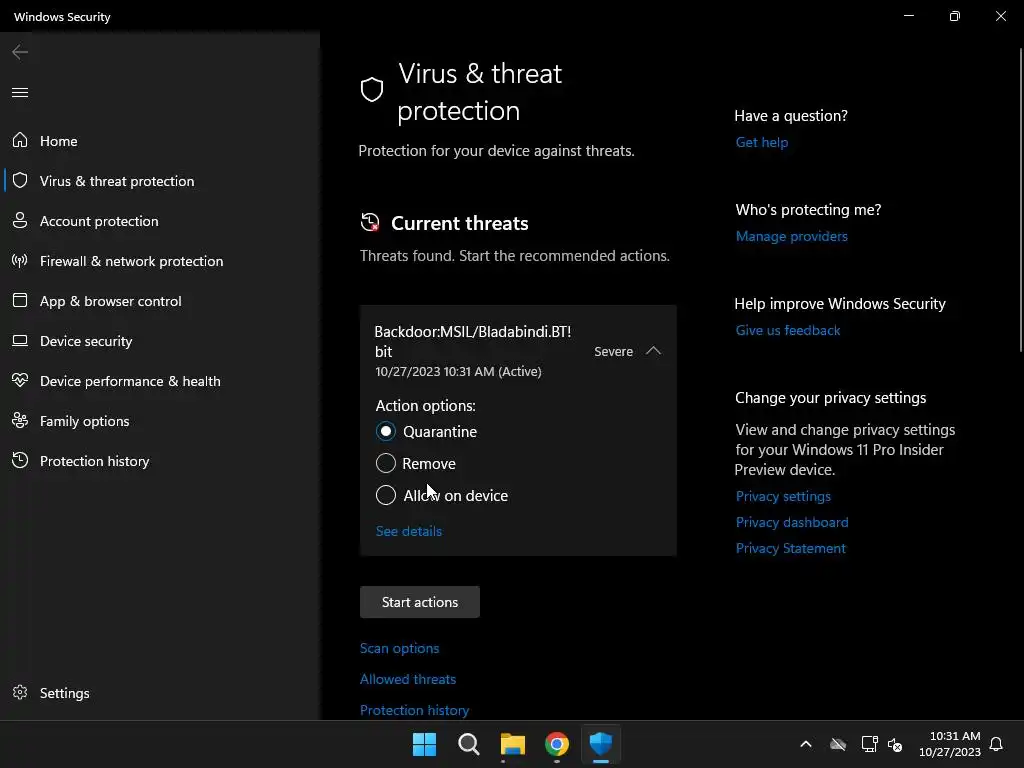Screen dimensions: 1024x768
Task: Open the notification bell
Action: tap(996, 744)
